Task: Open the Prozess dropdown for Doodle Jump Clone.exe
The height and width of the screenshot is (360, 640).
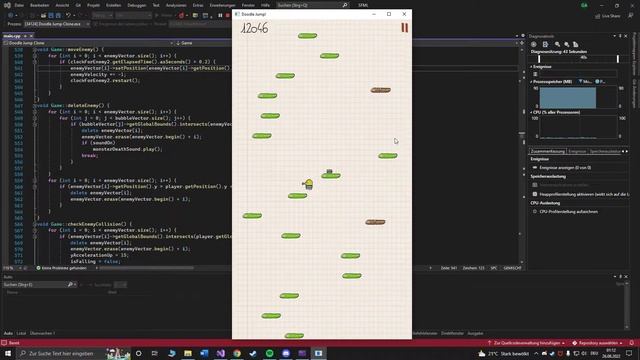Action: [x=57, y=24]
